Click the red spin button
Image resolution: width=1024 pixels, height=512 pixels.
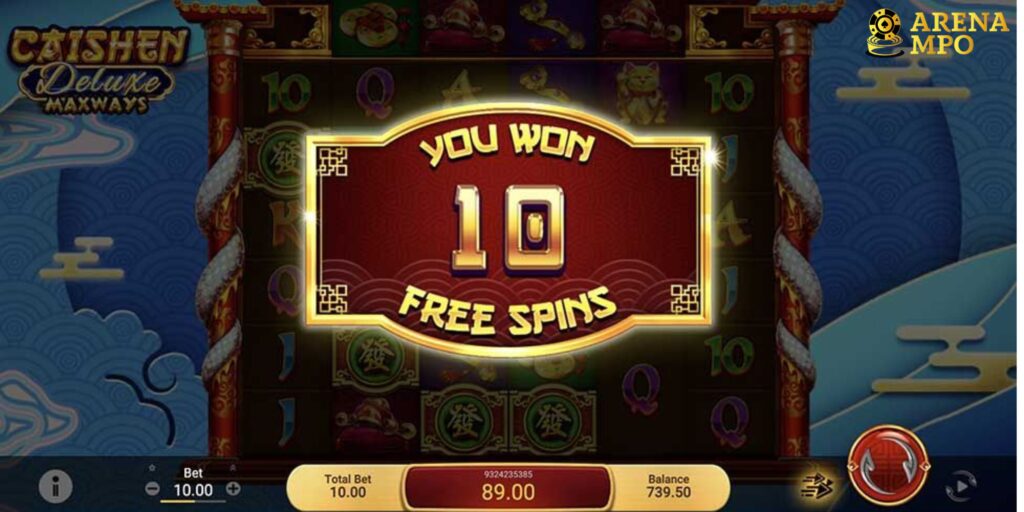pyautogui.click(x=888, y=464)
